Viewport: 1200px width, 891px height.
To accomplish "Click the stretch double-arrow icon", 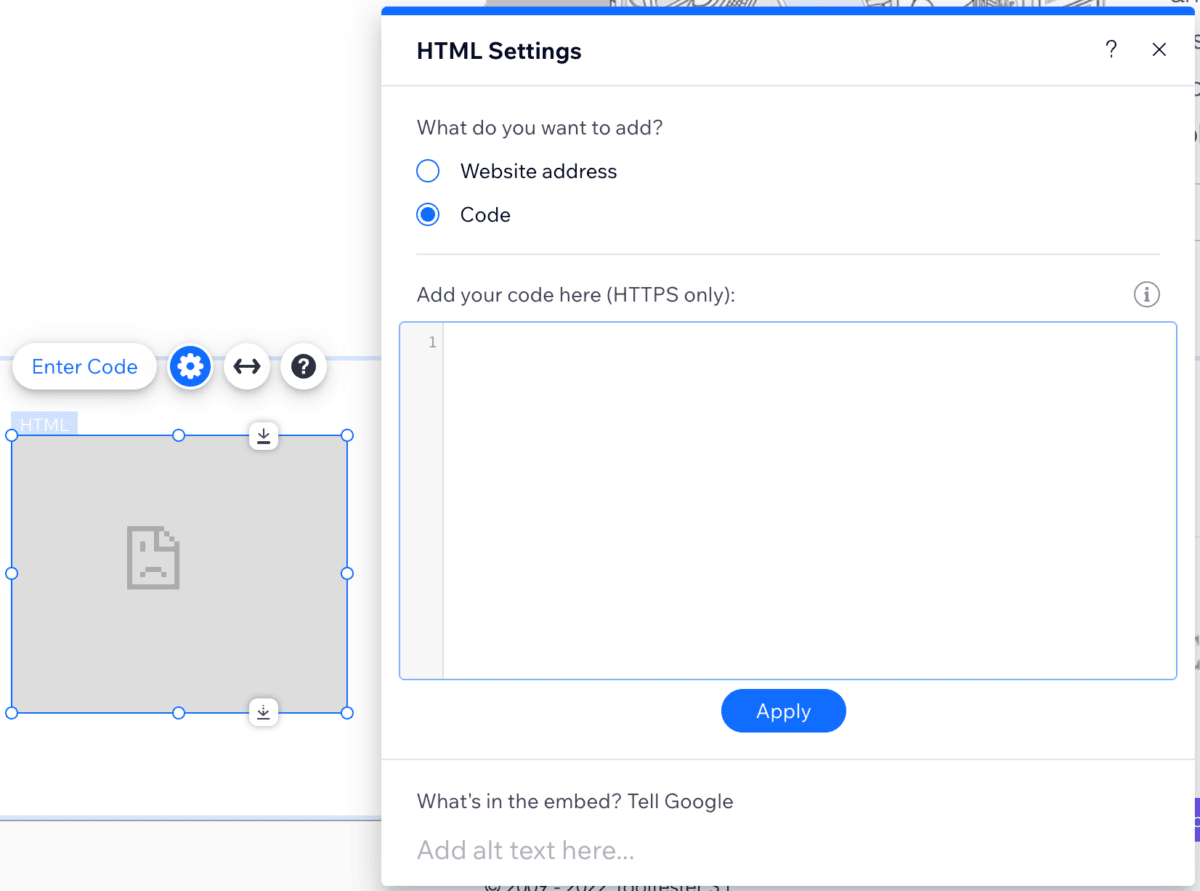I will tap(247, 367).
